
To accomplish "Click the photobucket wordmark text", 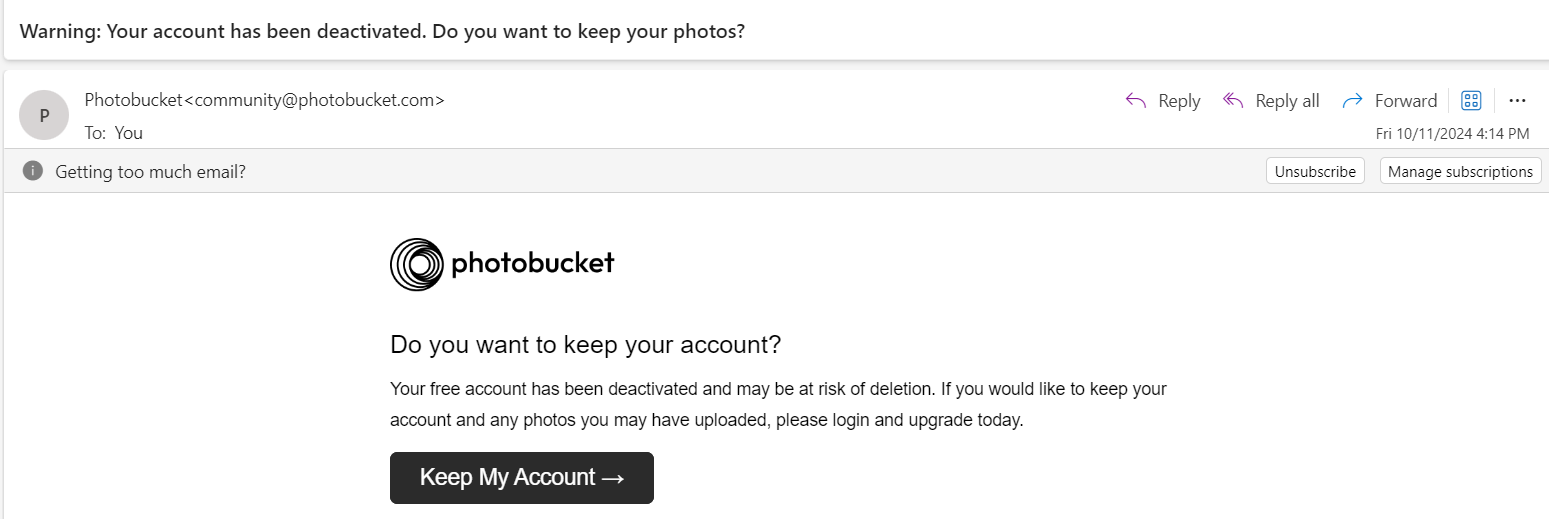I will 533,263.
